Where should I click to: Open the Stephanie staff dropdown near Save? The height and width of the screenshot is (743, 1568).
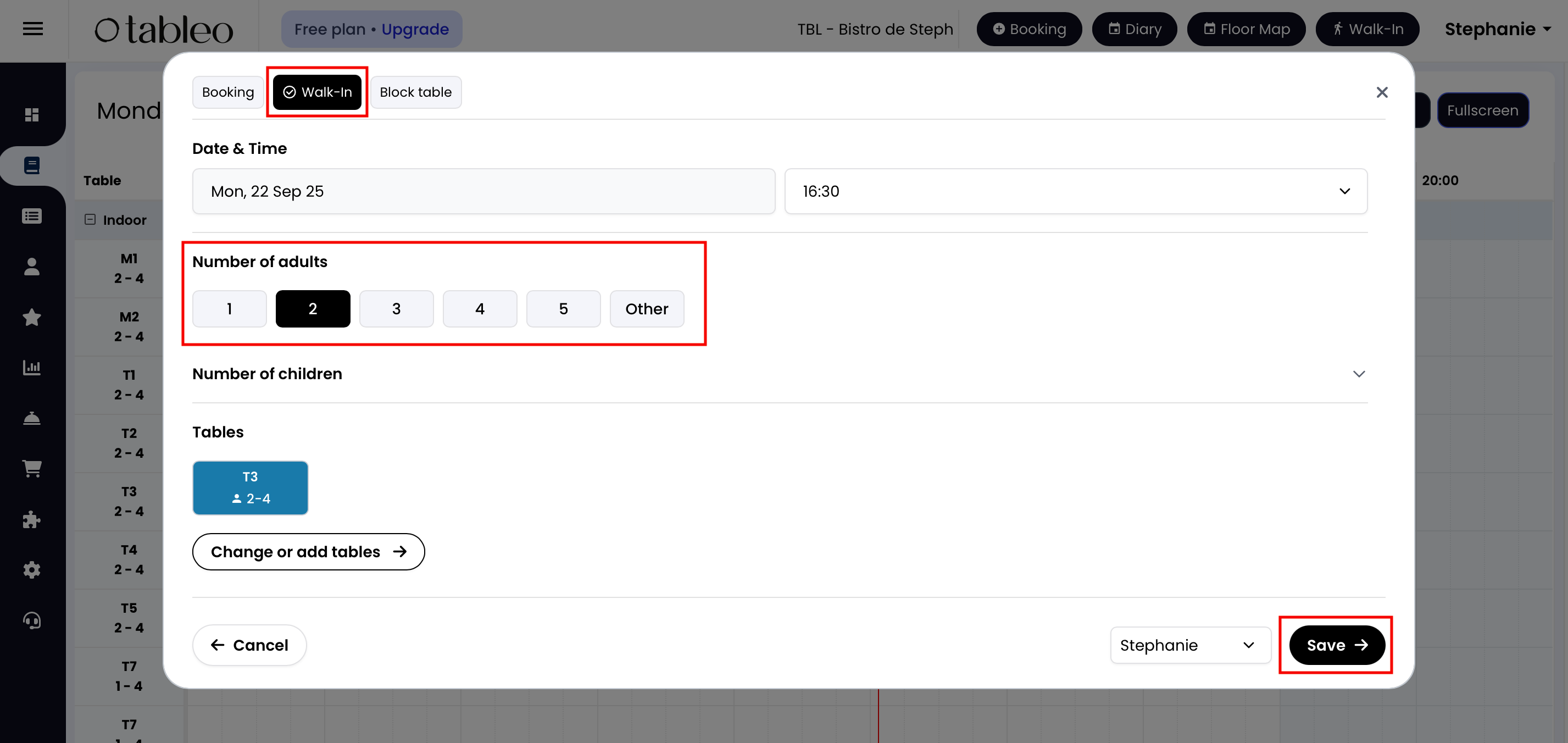tap(1189, 645)
